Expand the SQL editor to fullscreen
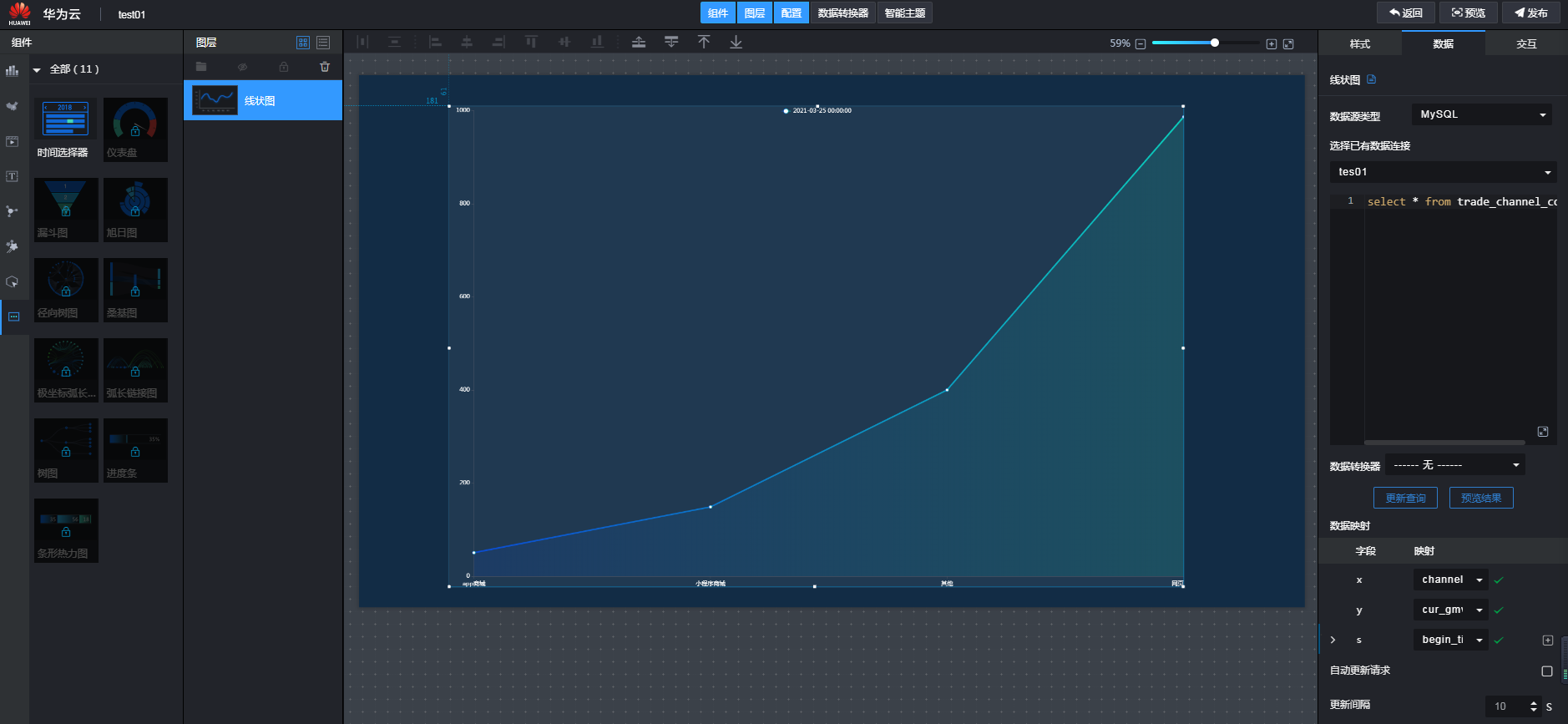 tap(1543, 432)
